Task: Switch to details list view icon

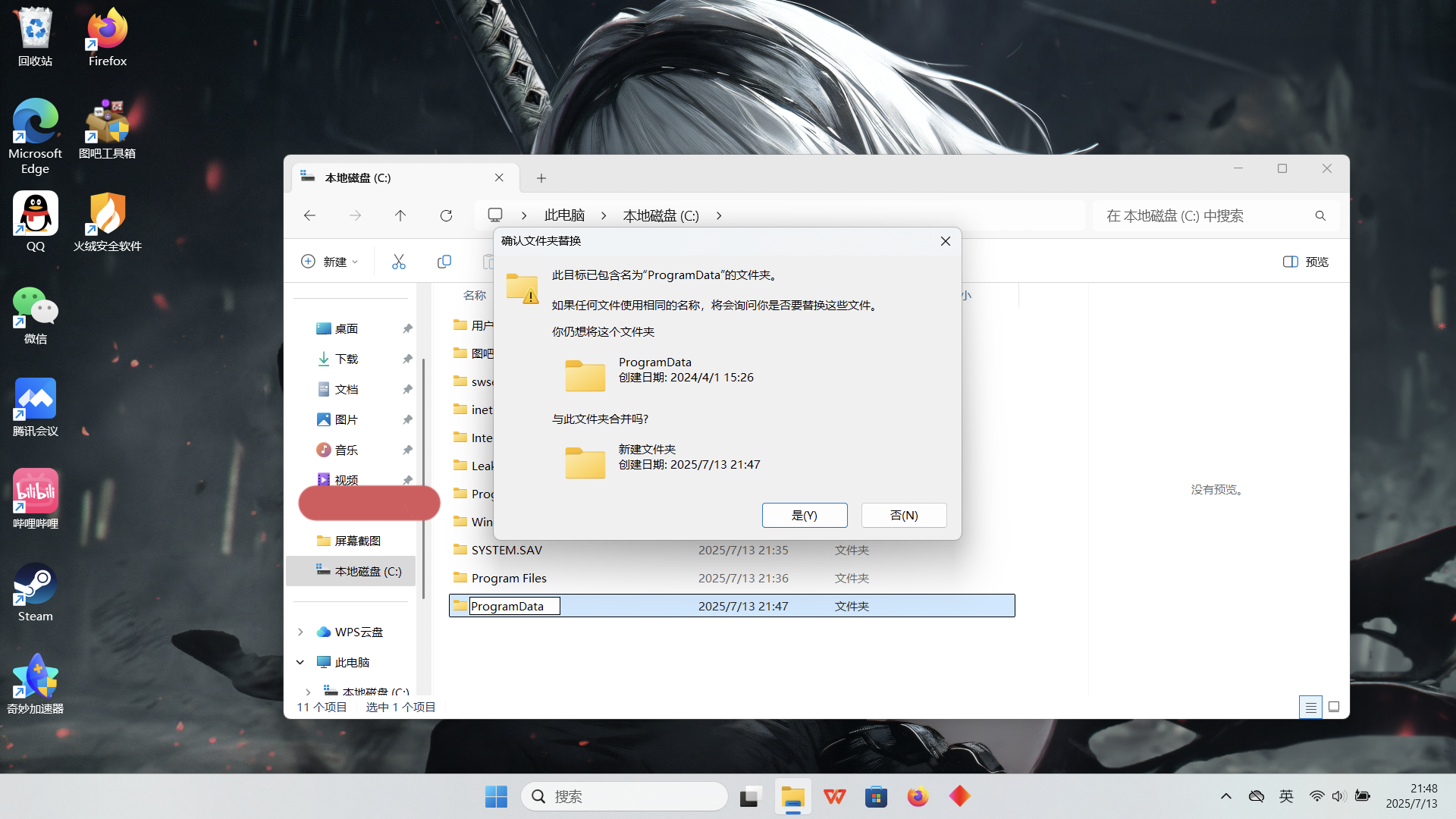Action: tap(1310, 707)
